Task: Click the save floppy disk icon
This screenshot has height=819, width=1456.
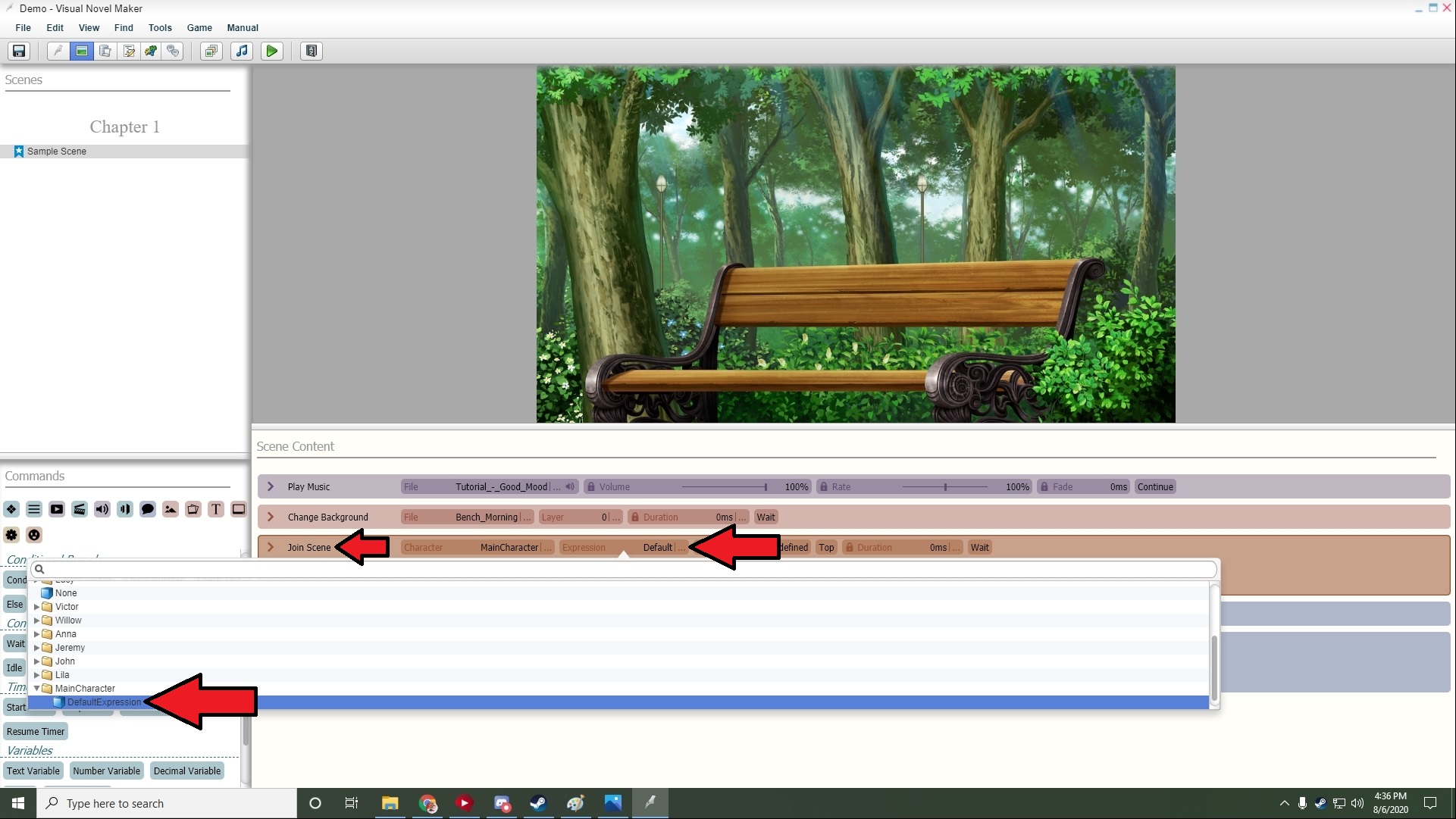Action: (x=19, y=51)
